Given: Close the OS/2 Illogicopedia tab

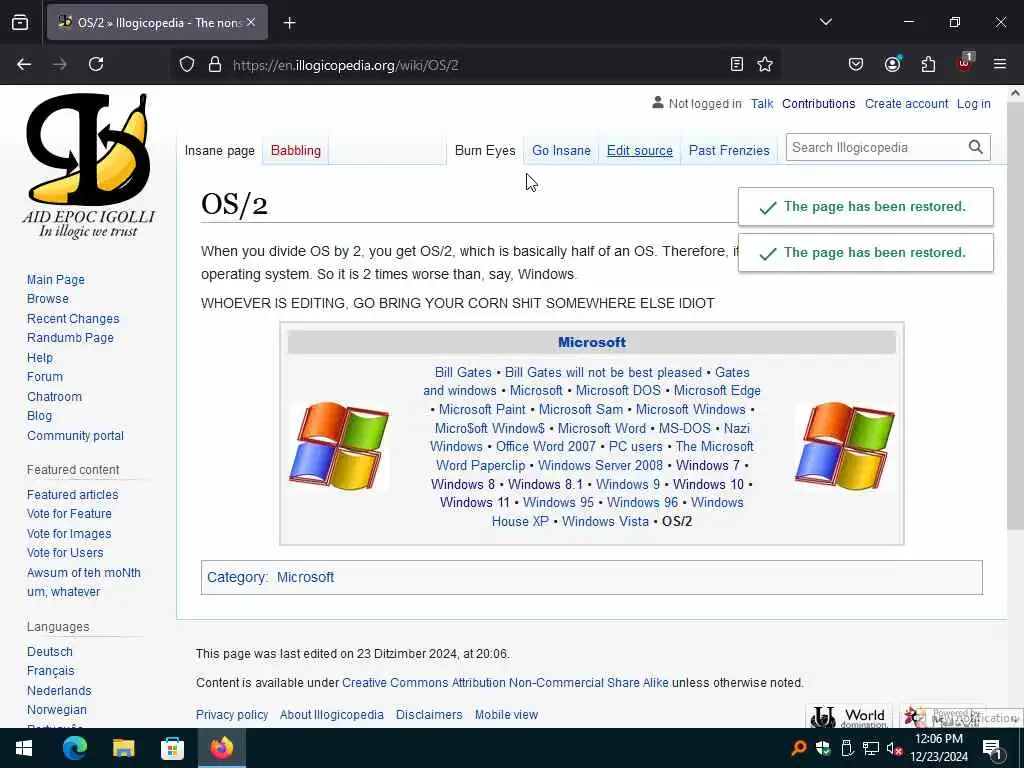Looking at the screenshot, I should point(251,22).
